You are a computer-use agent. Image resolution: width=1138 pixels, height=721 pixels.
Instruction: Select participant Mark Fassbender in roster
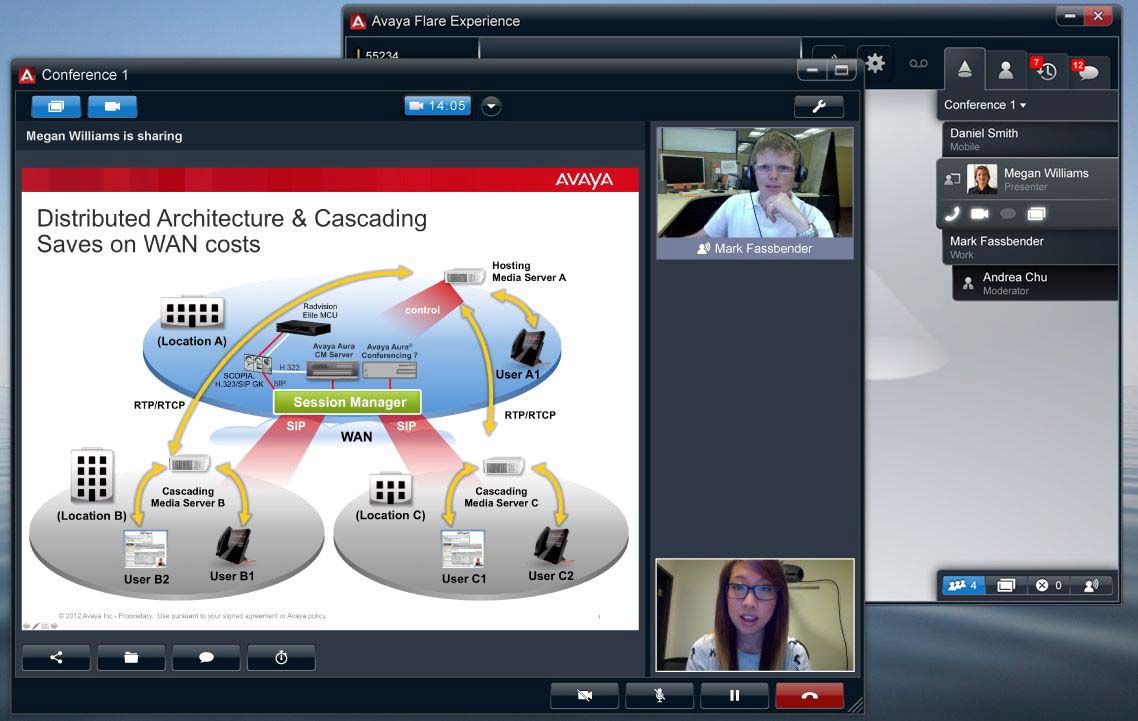click(x=1030, y=248)
